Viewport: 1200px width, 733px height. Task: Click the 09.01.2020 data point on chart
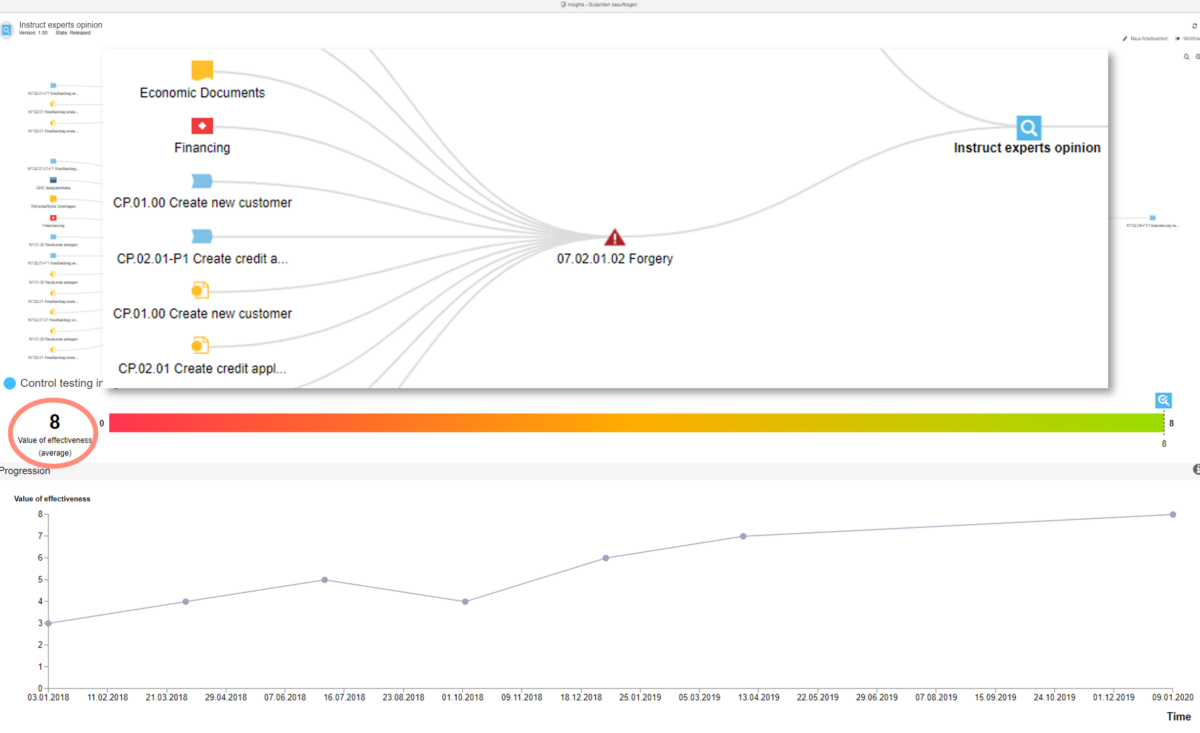[1172, 514]
